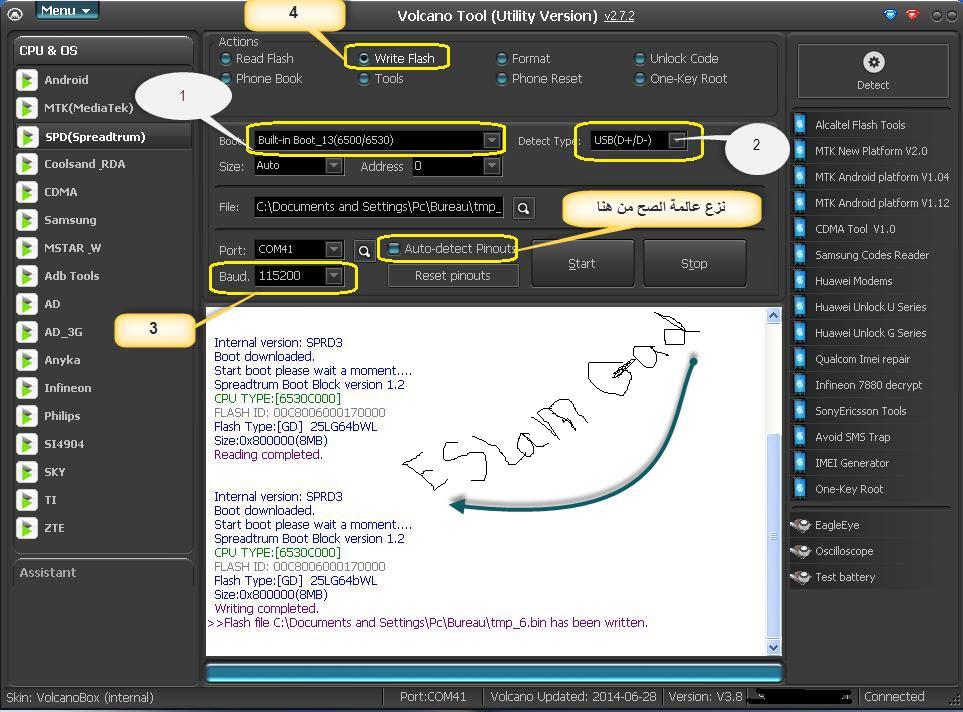Expand the Boot selection dropdown
This screenshot has width=963, height=712.
(491, 140)
